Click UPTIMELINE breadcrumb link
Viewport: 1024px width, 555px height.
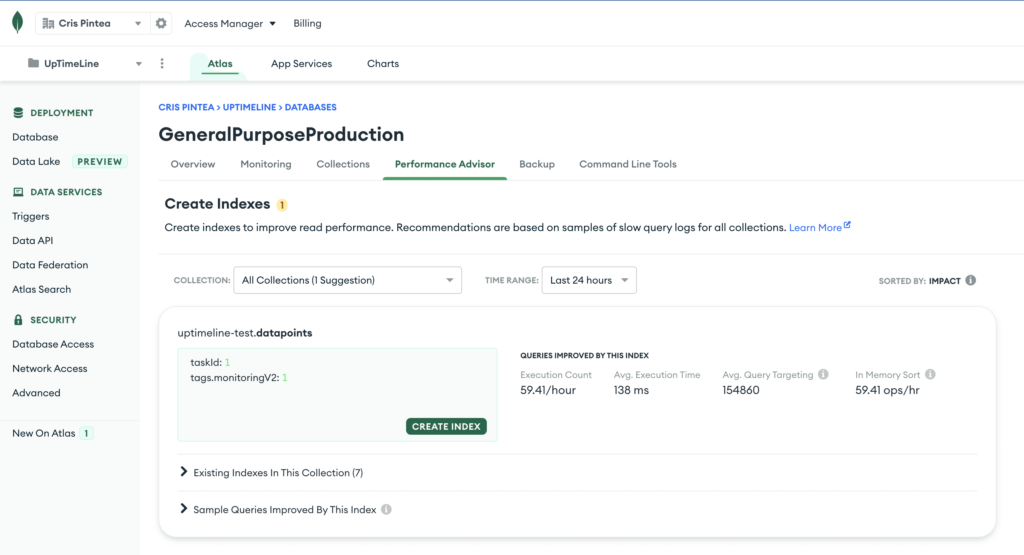[x=249, y=107]
